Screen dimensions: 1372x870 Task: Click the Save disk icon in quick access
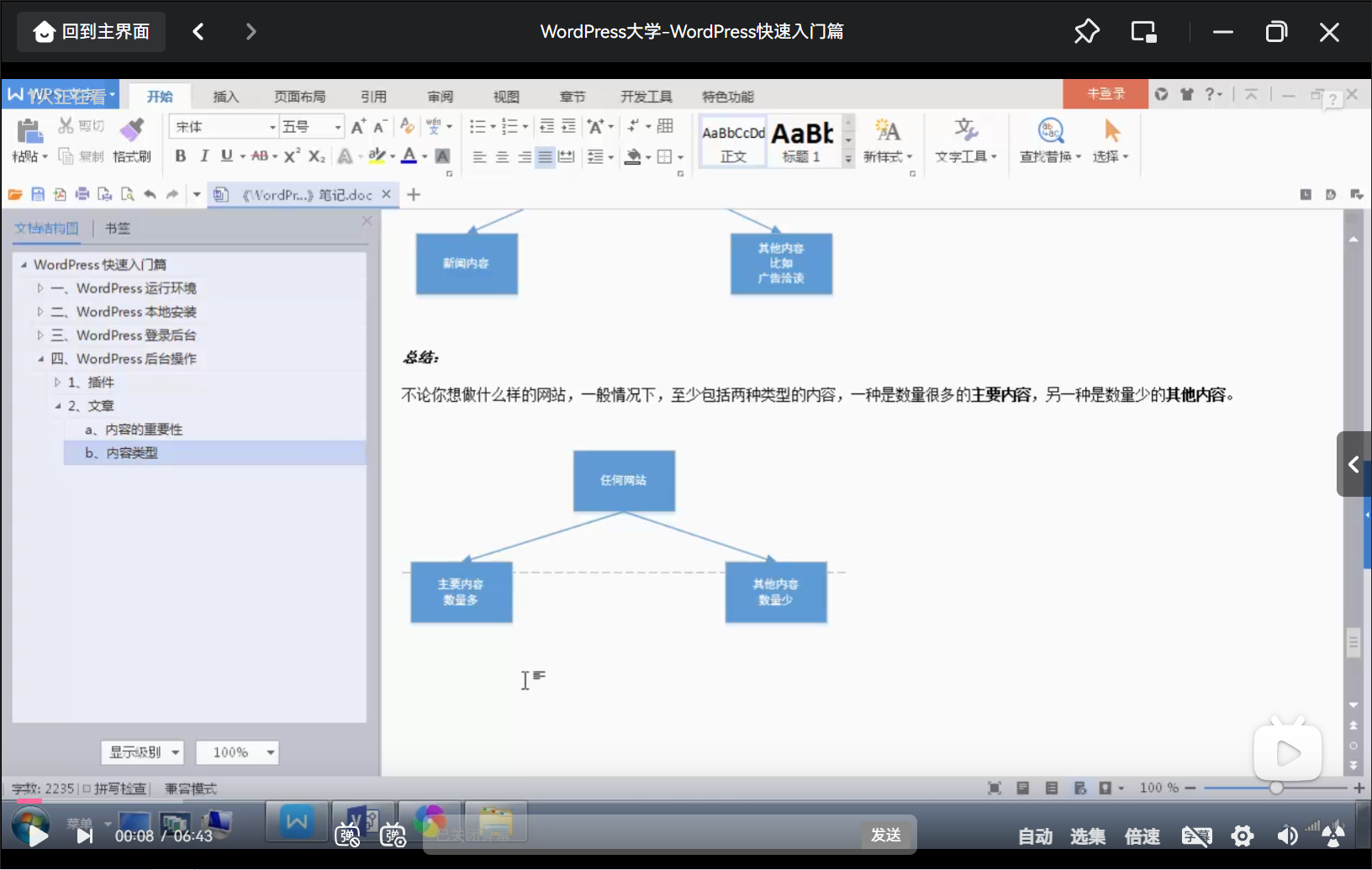(x=38, y=195)
